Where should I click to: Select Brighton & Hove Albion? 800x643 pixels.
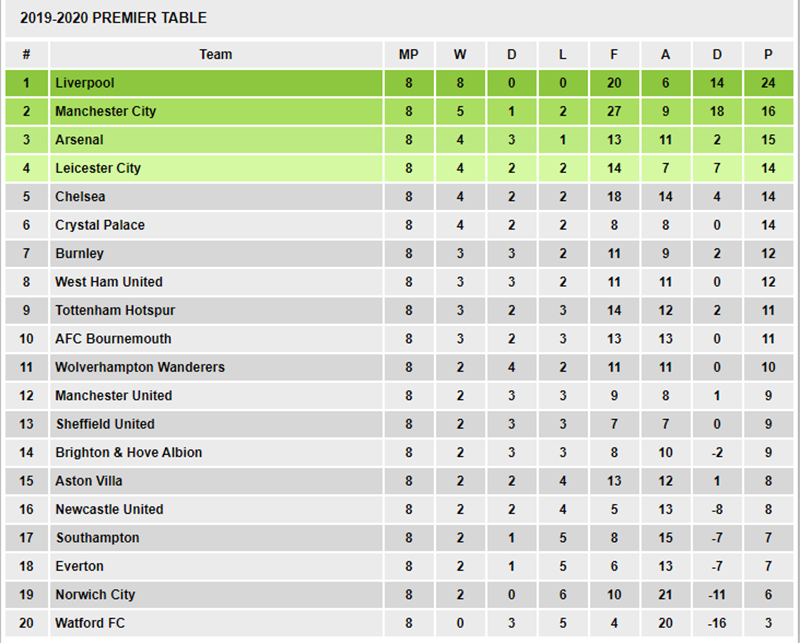[129, 452]
